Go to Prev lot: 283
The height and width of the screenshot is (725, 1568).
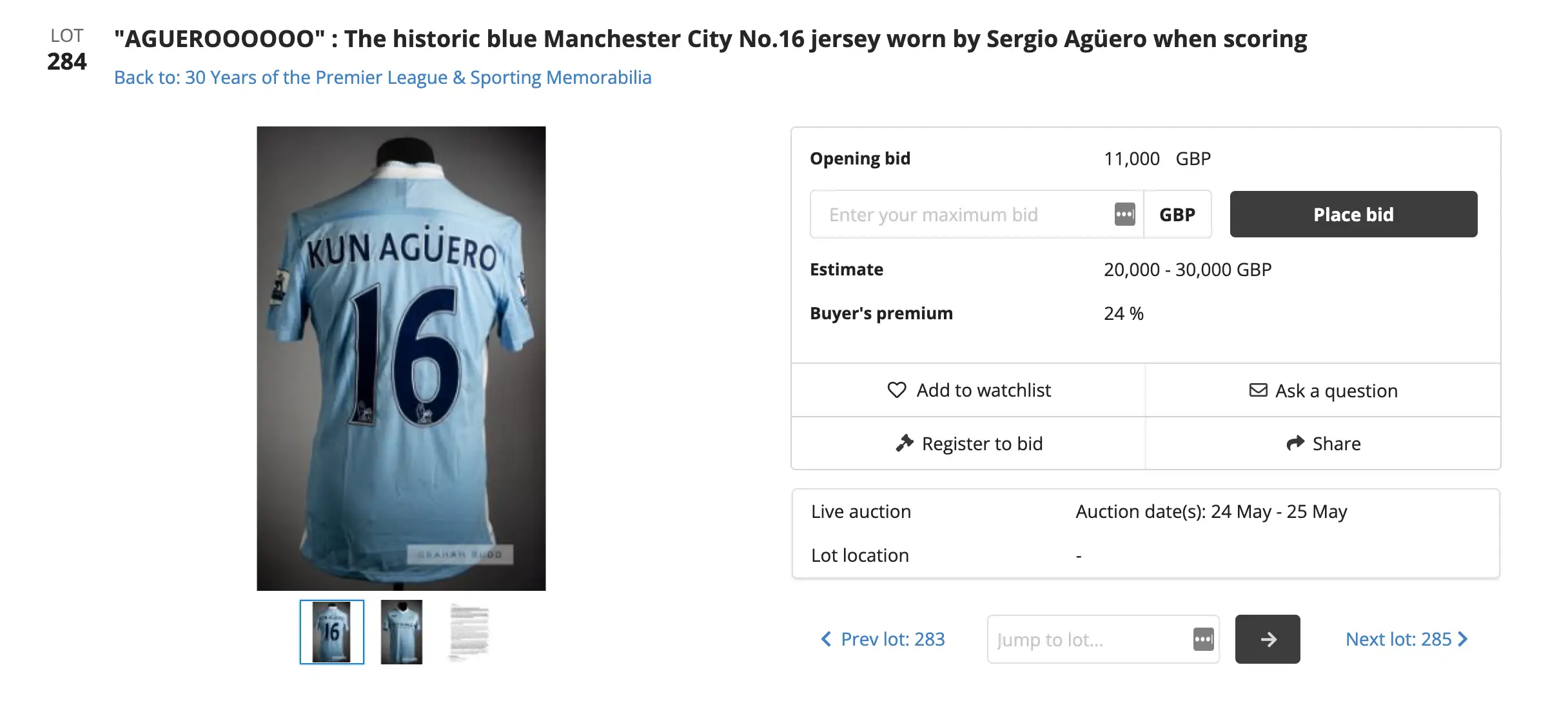[x=892, y=639]
